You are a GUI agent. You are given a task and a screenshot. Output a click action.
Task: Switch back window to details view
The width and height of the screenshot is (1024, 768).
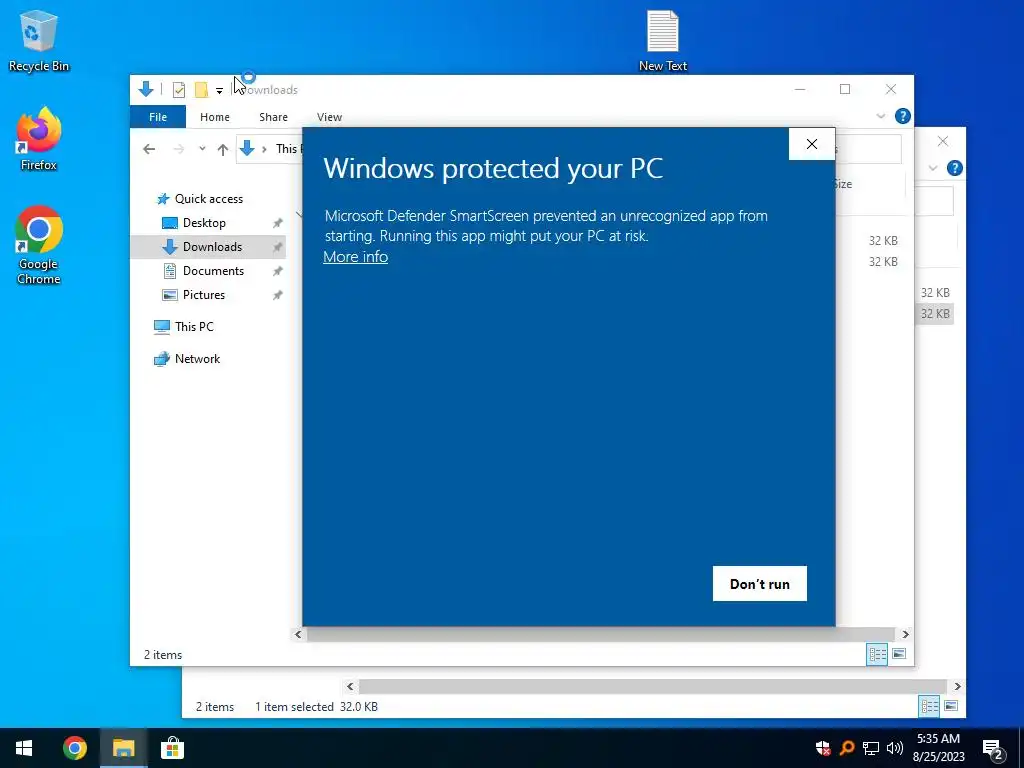pos(929,706)
